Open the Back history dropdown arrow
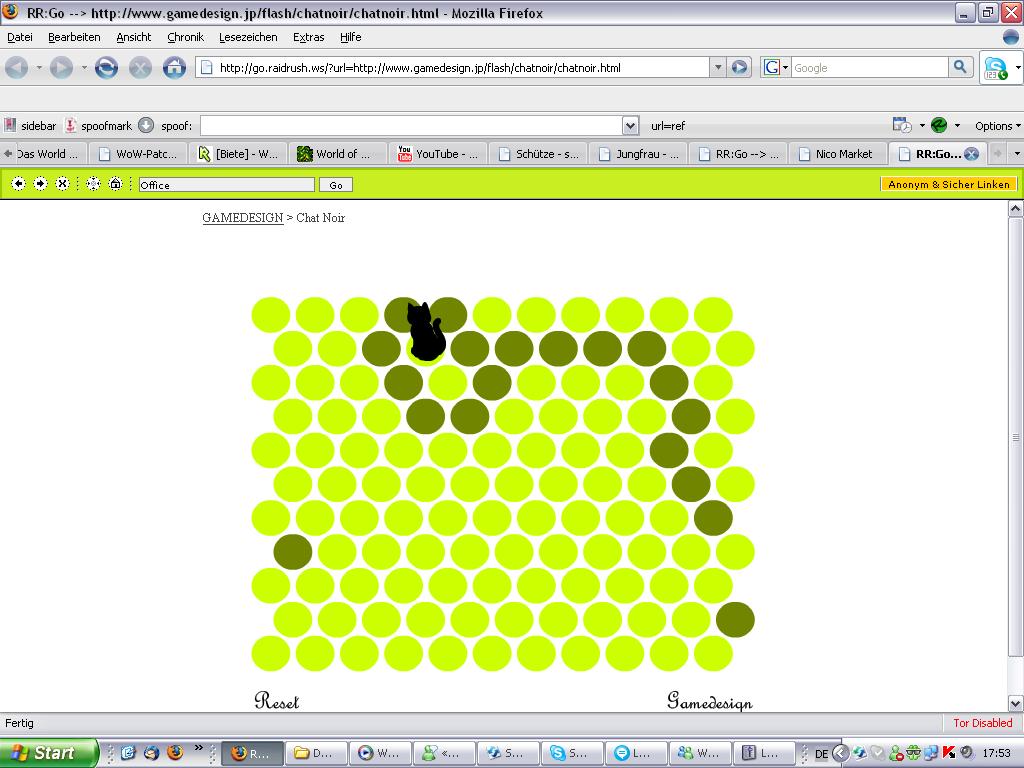 tap(39, 67)
